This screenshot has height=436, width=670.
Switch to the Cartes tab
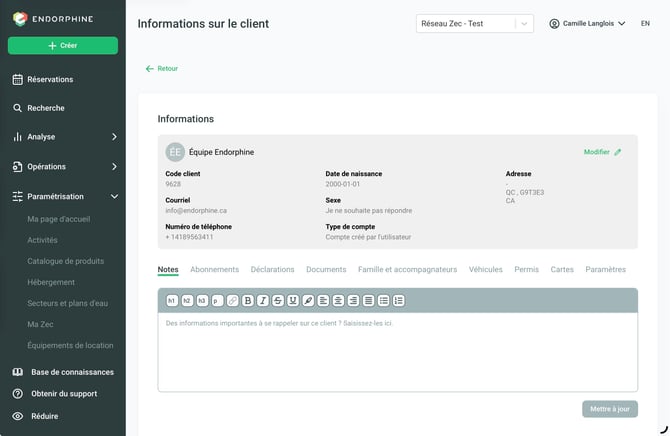[x=562, y=269]
